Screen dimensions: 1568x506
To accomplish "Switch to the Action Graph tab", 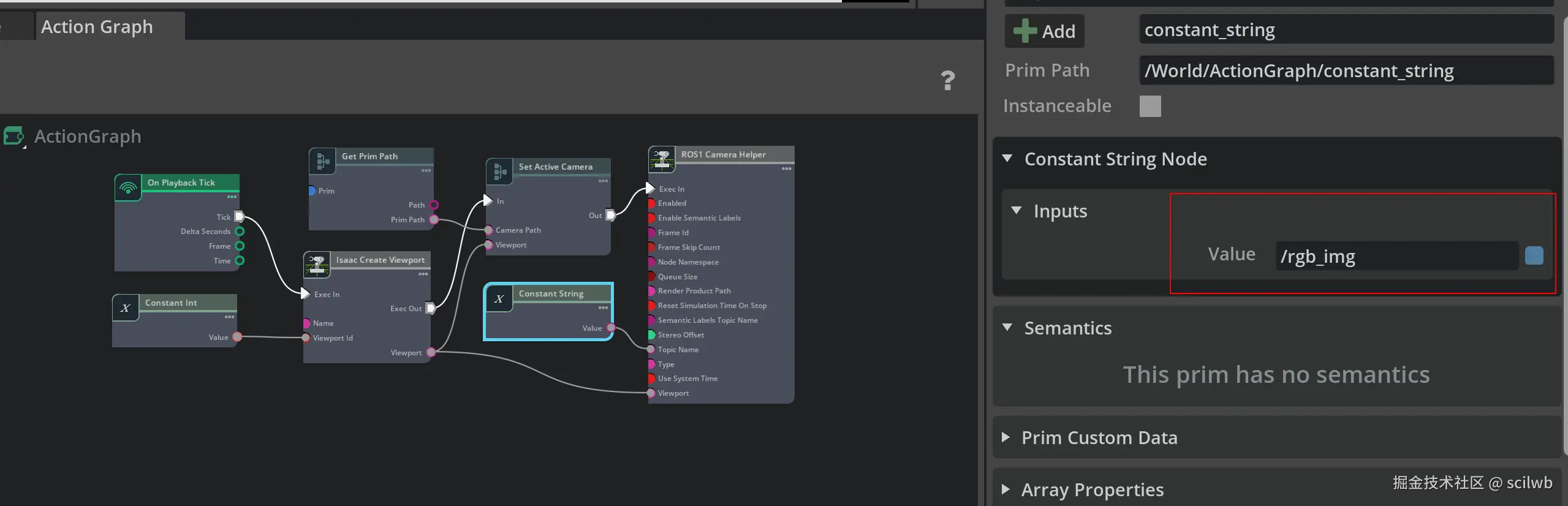I will click(97, 27).
